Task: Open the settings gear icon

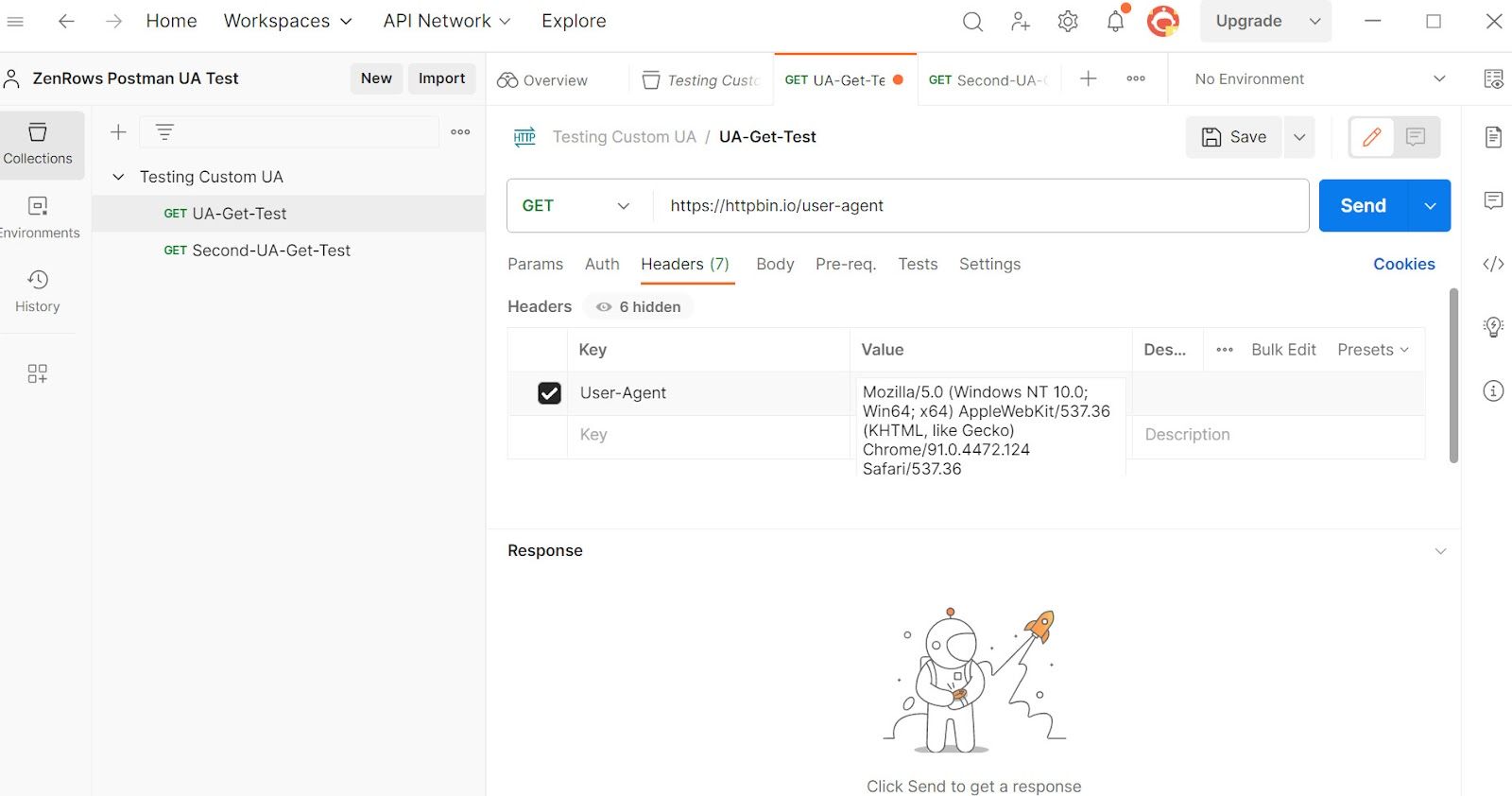Action: point(1068,22)
